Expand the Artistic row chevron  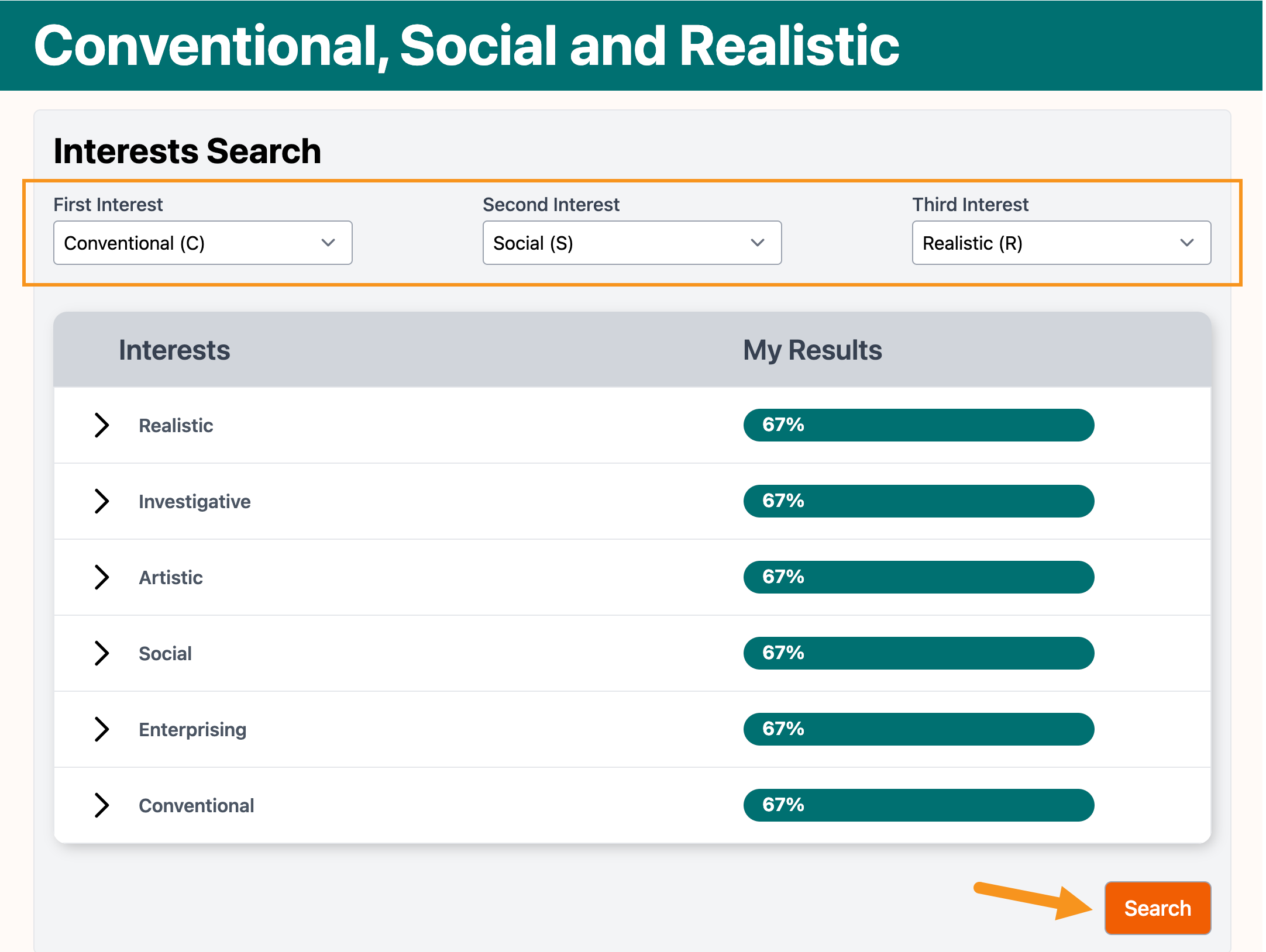tap(102, 577)
